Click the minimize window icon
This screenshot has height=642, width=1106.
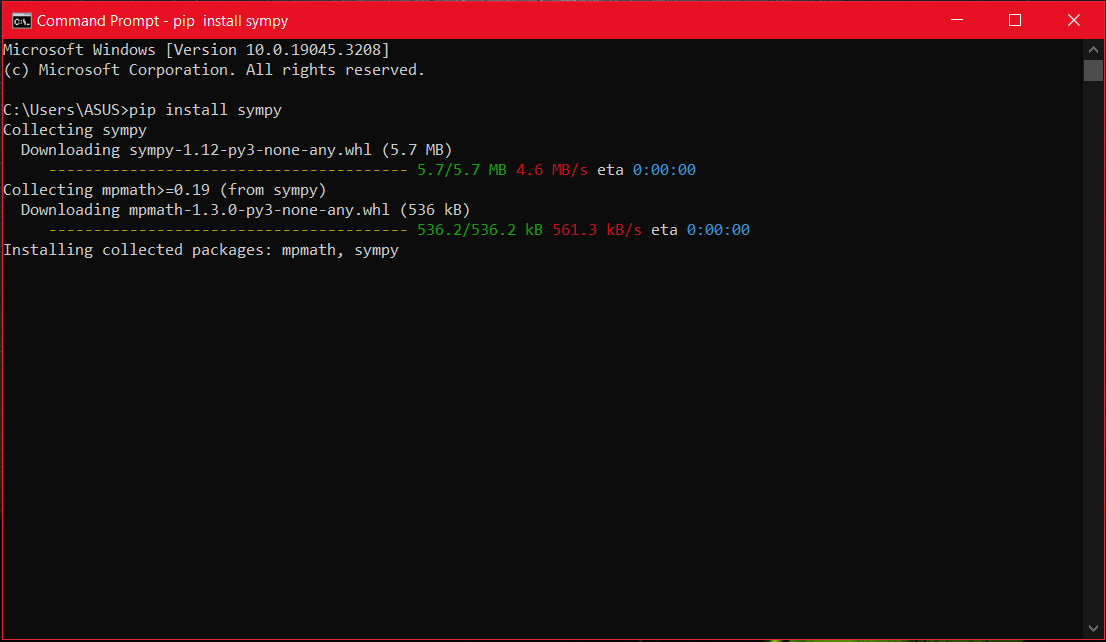956,19
